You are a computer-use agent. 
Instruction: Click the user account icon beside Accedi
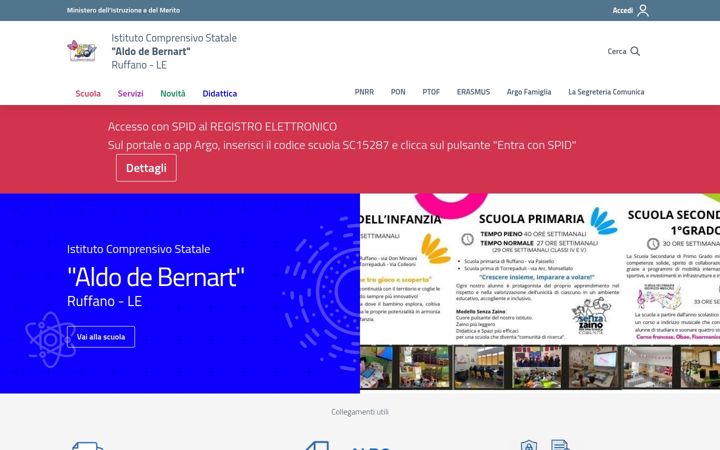click(x=643, y=10)
